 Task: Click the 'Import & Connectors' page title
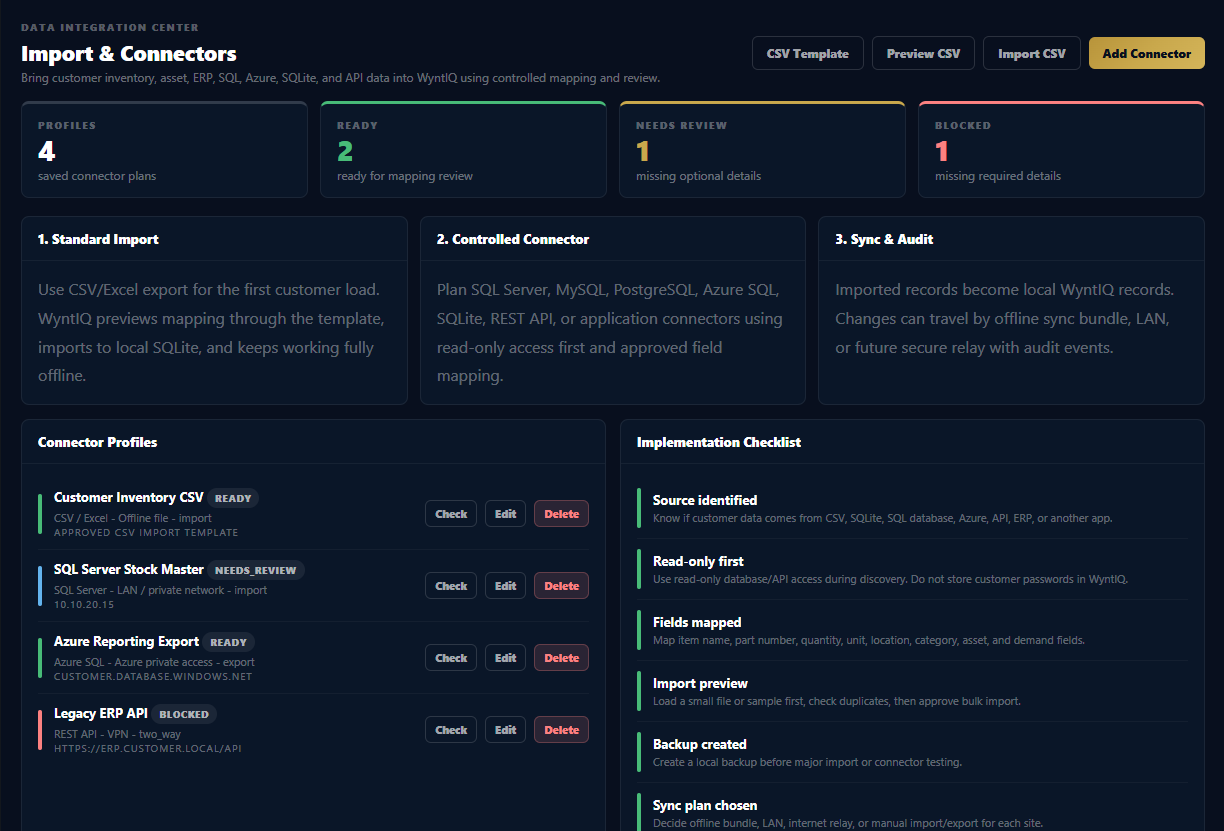point(129,54)
